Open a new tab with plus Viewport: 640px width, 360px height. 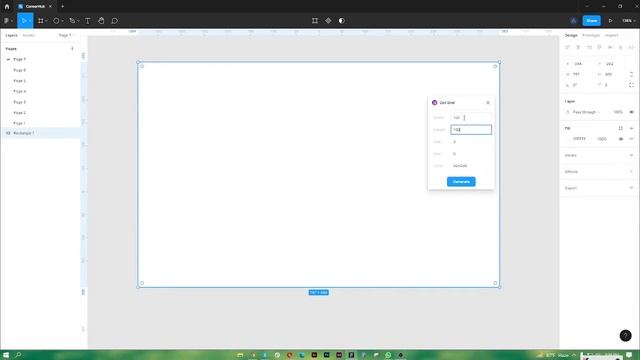[62, 7]
